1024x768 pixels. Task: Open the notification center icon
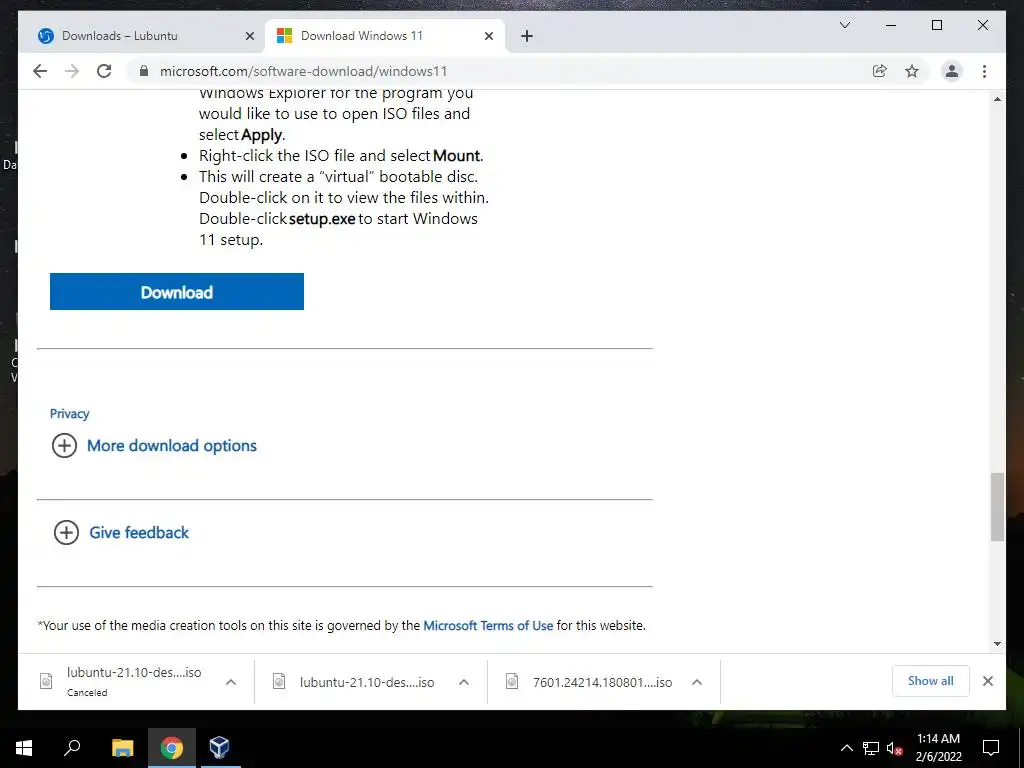991,748
